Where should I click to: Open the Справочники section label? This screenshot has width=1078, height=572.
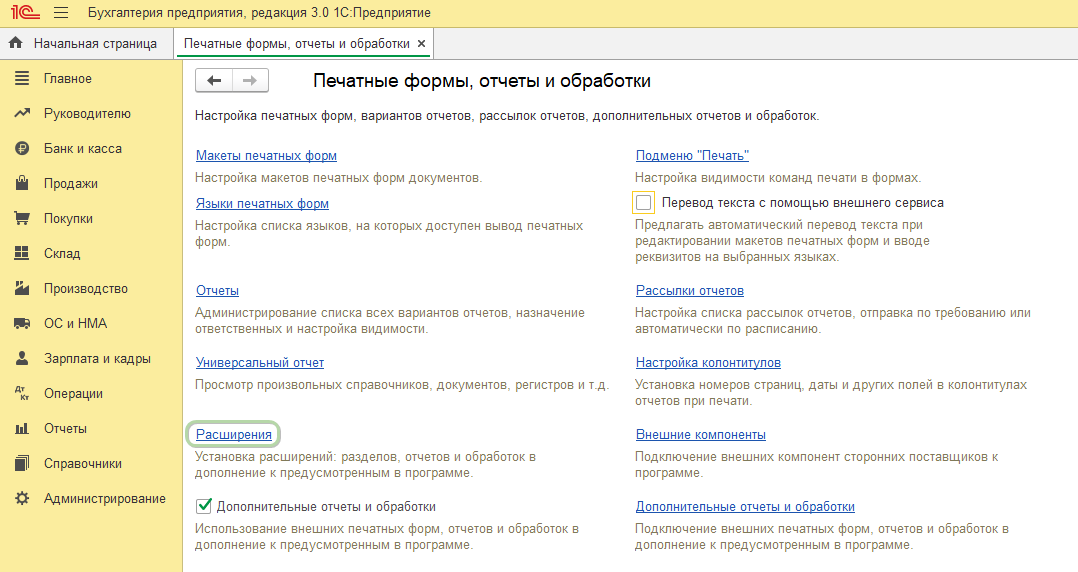82,463
